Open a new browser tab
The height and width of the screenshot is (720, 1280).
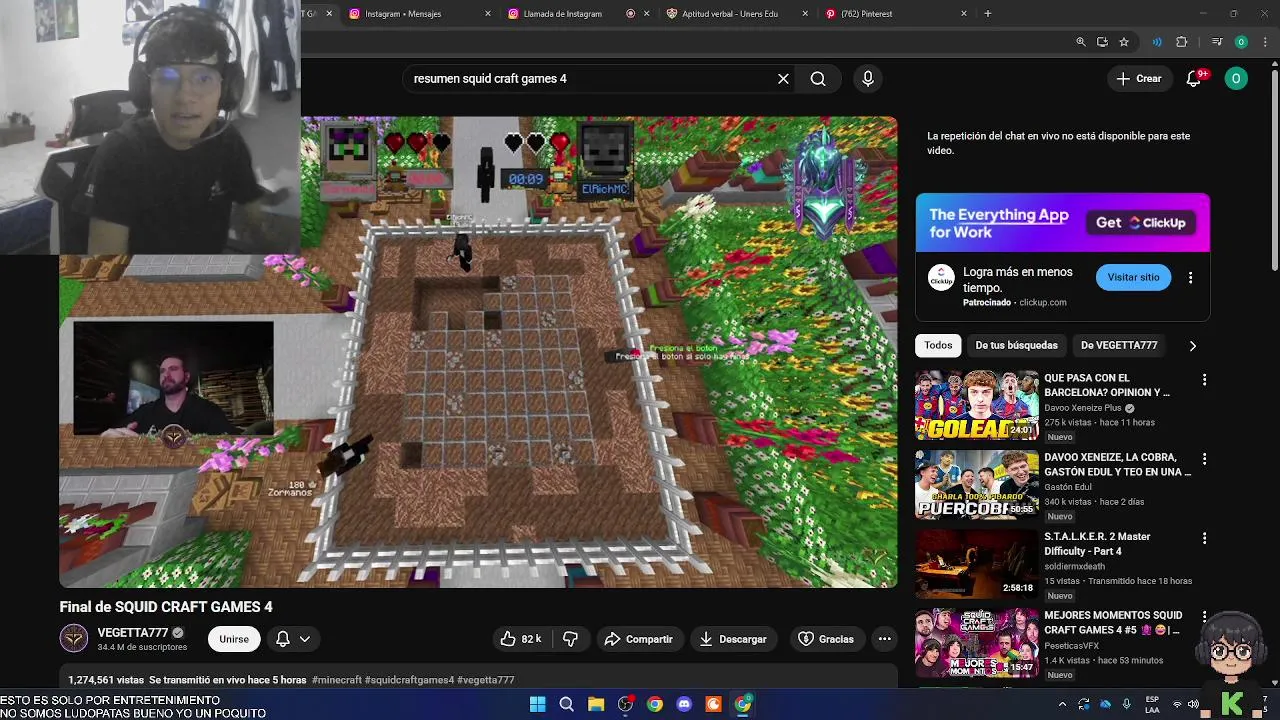click(988, 14)
